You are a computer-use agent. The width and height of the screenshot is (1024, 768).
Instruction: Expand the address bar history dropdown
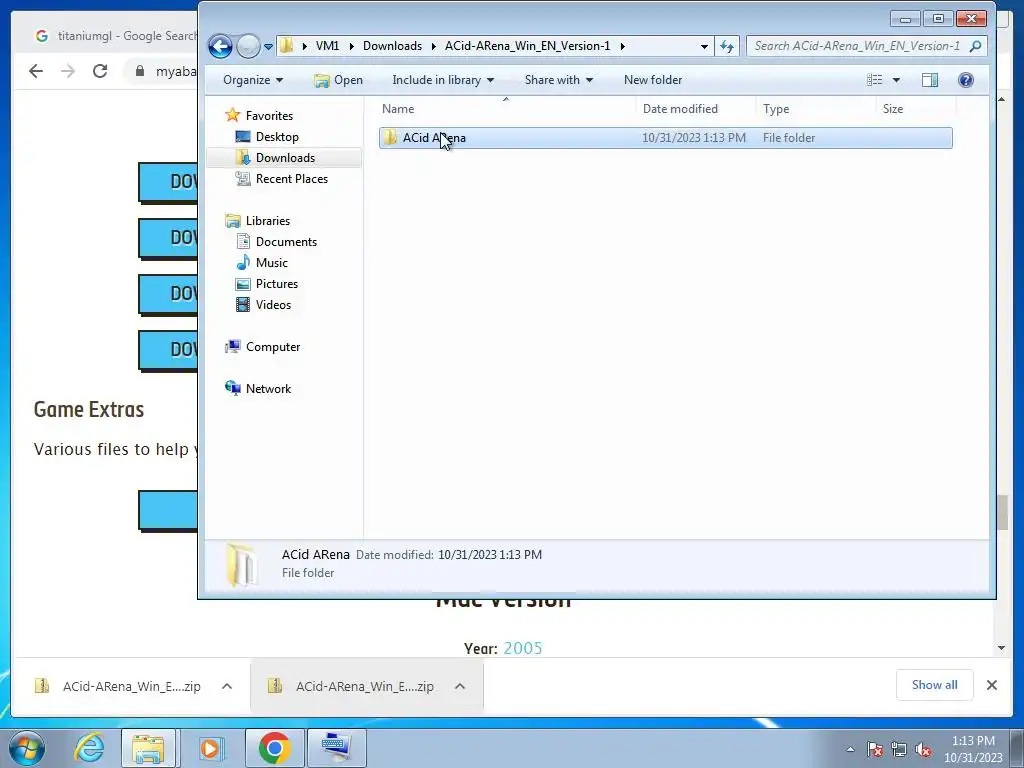point(704,46)
